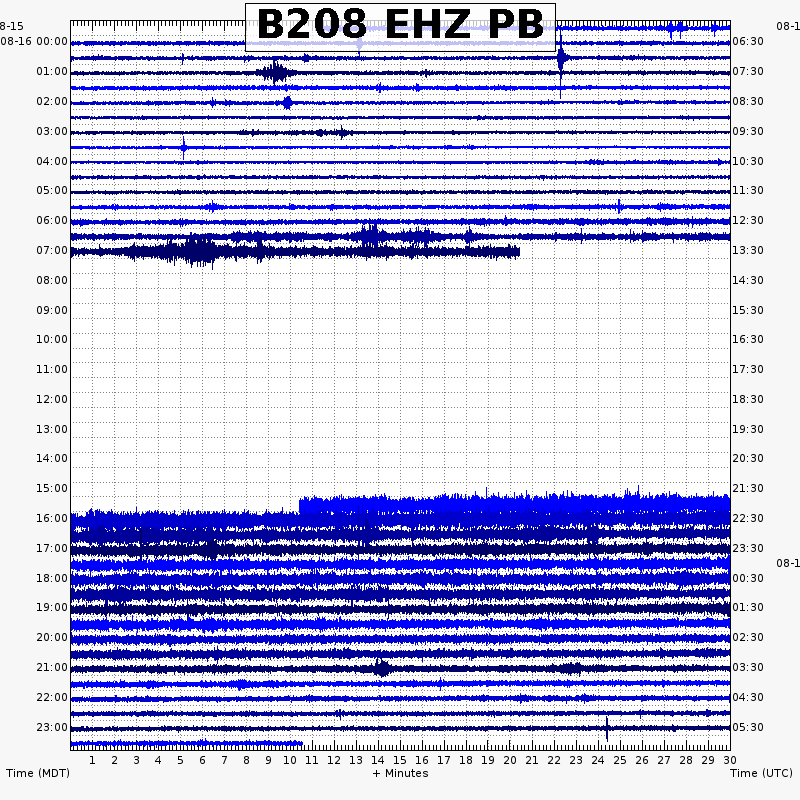800x800 pixels.
Task: Click the '06:30' UTC time label
Action: (748, 41)
